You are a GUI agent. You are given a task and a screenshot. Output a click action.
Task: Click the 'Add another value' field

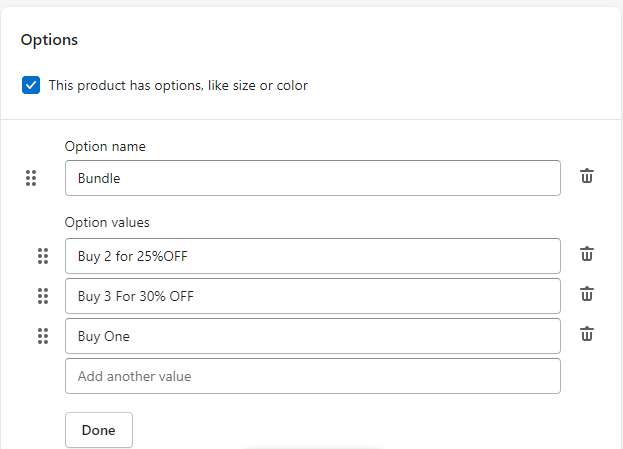coord(312,376)
